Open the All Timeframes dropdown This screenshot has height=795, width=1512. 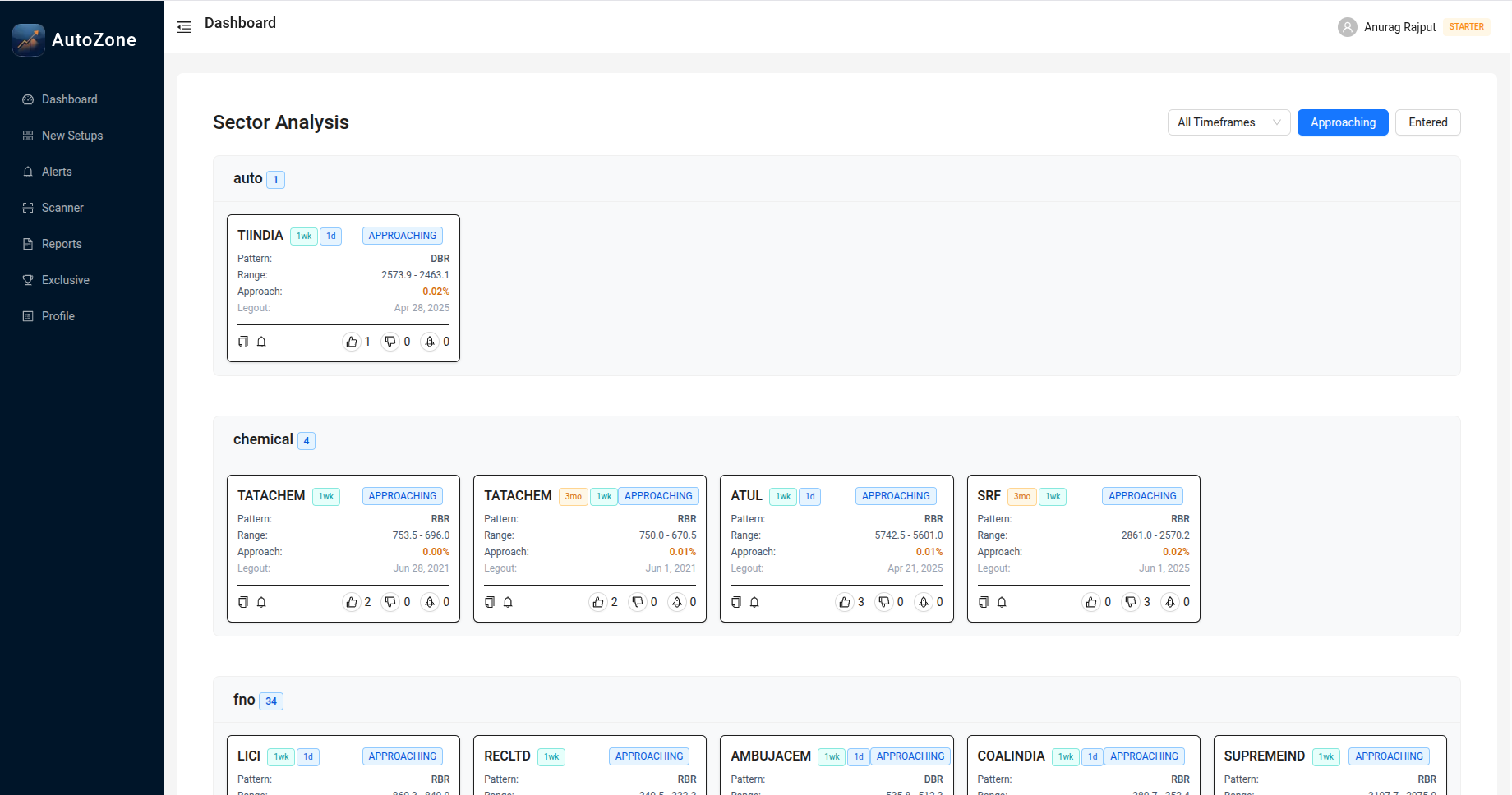pyautogui.click(x=1228, y=122)
